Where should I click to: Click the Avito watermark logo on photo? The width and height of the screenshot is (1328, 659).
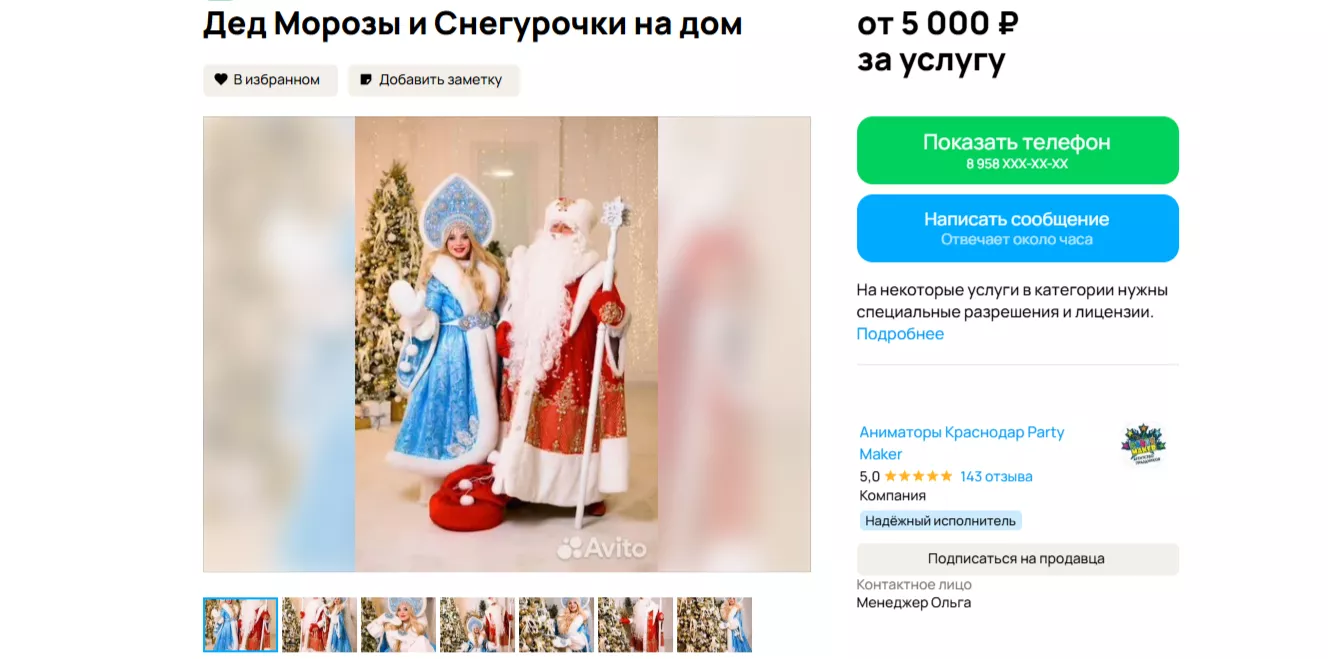tap(602, 547)
